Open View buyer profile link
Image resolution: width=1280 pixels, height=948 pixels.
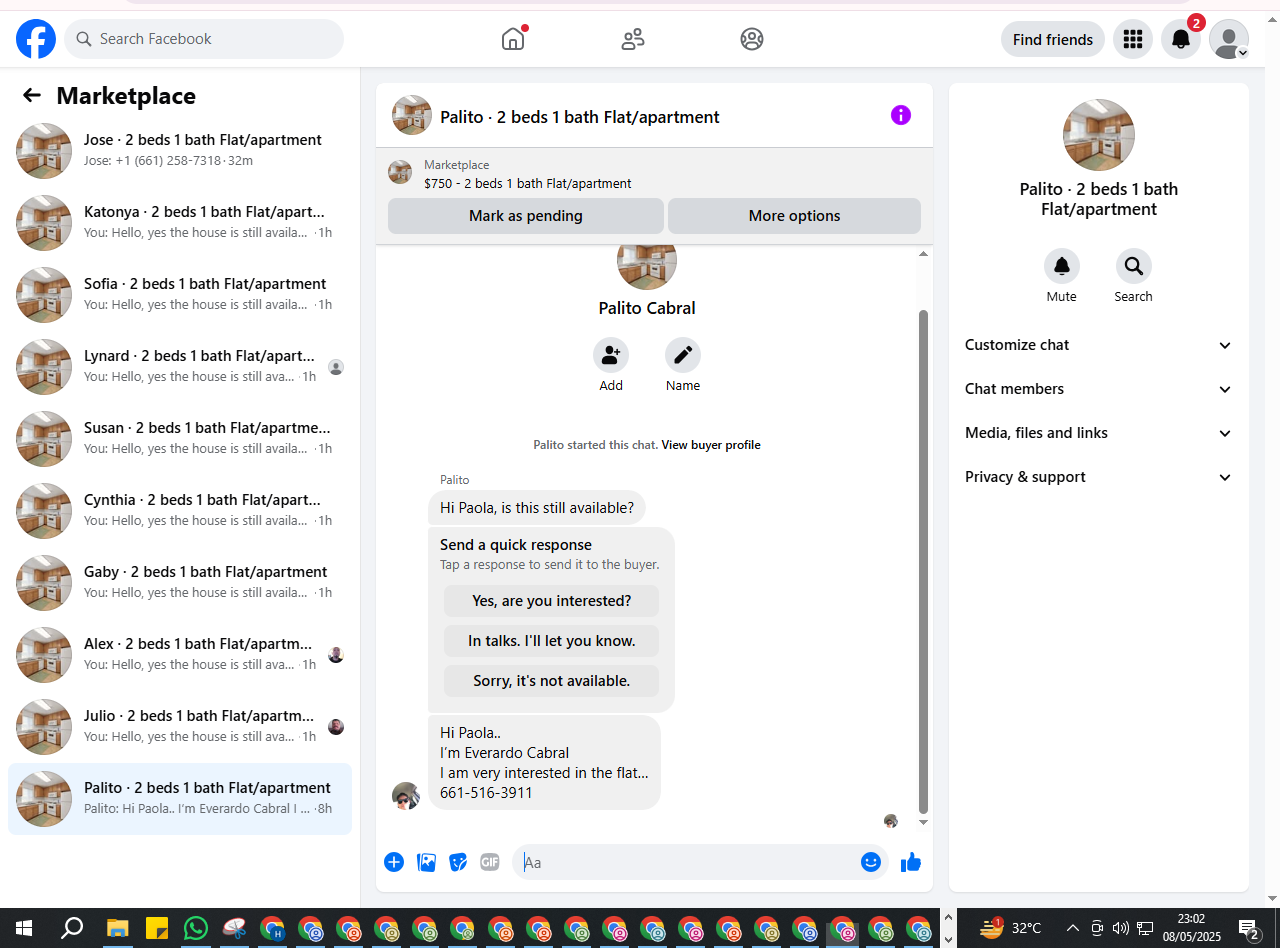pyautogui.click(x=711, y=445)
